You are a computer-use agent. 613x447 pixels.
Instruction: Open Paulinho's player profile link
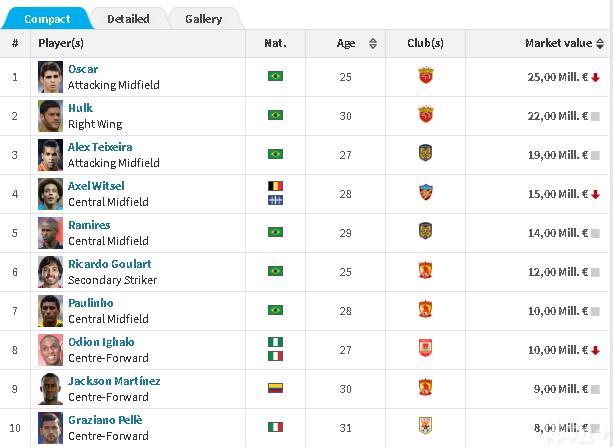click(90, 303)
